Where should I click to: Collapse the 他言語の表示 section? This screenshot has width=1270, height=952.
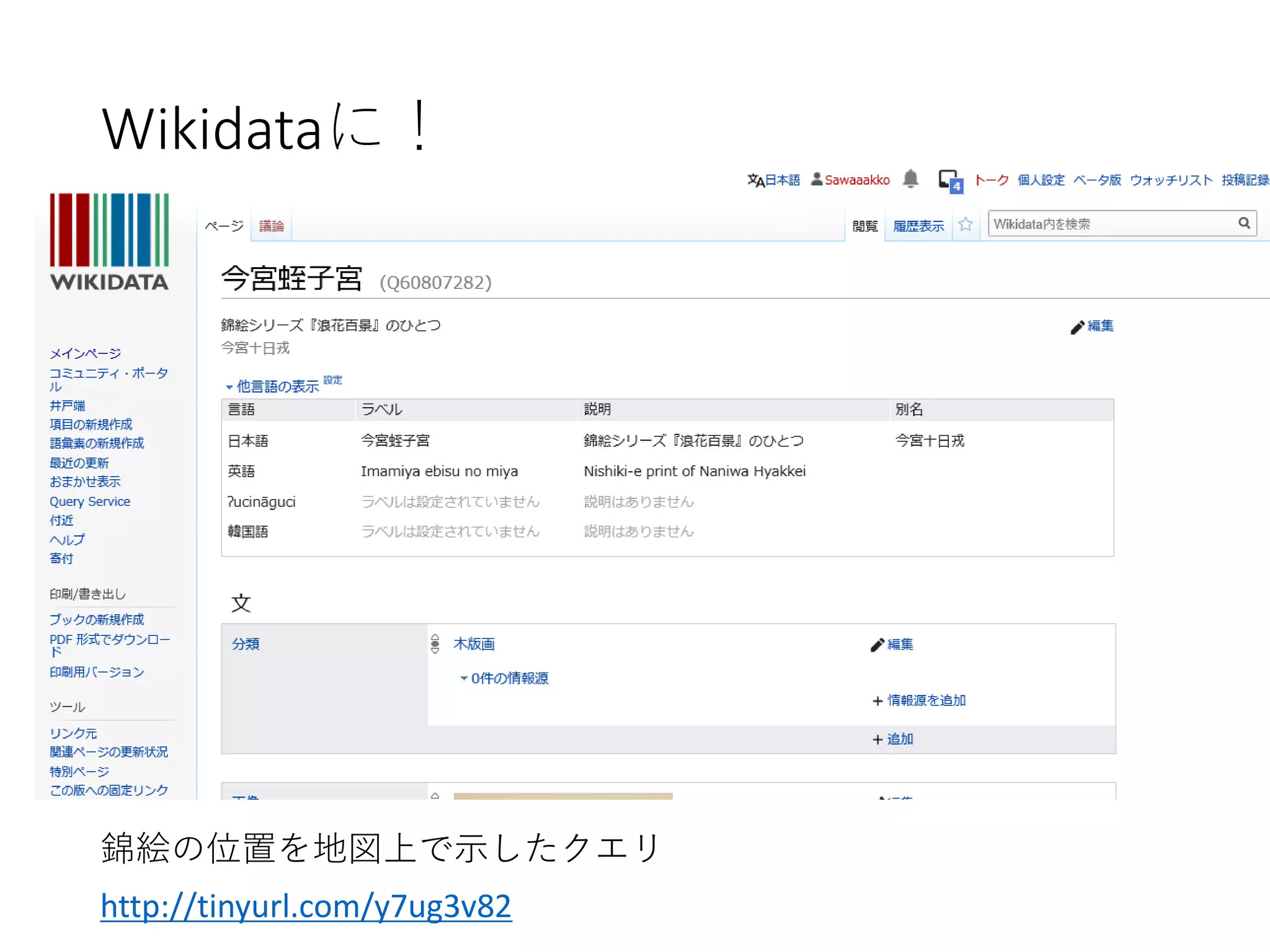coord(272,386)
